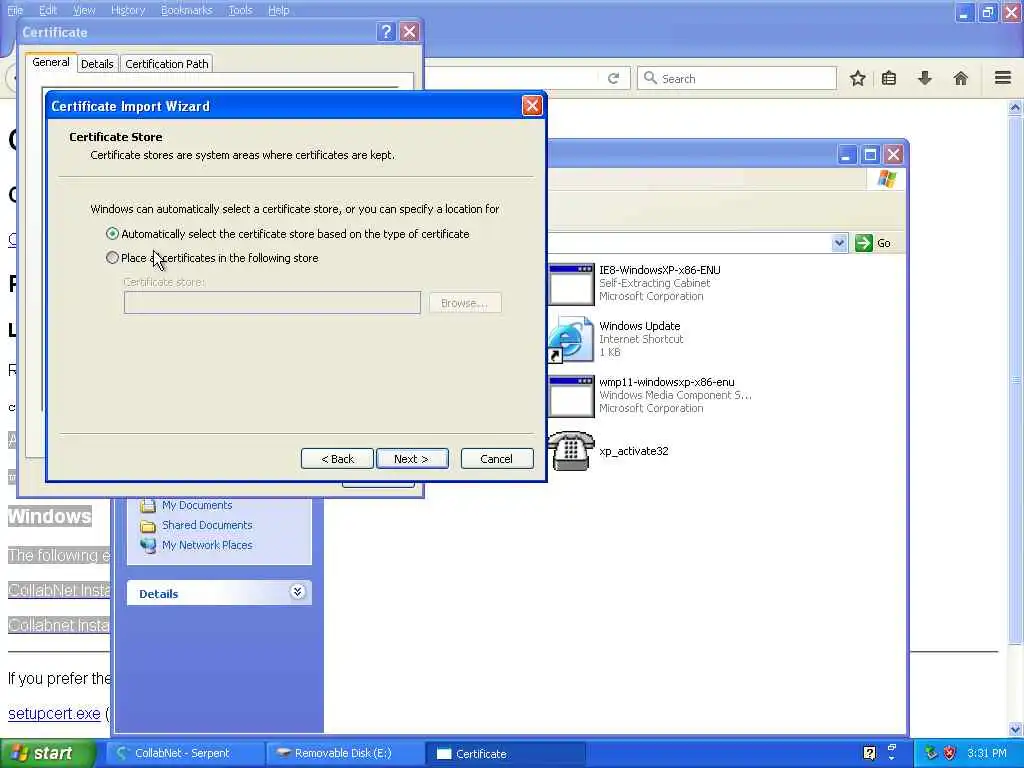Click the safely remove hardware tray icon
Screen dimensions: 1024x768
(x=931, y=753)
